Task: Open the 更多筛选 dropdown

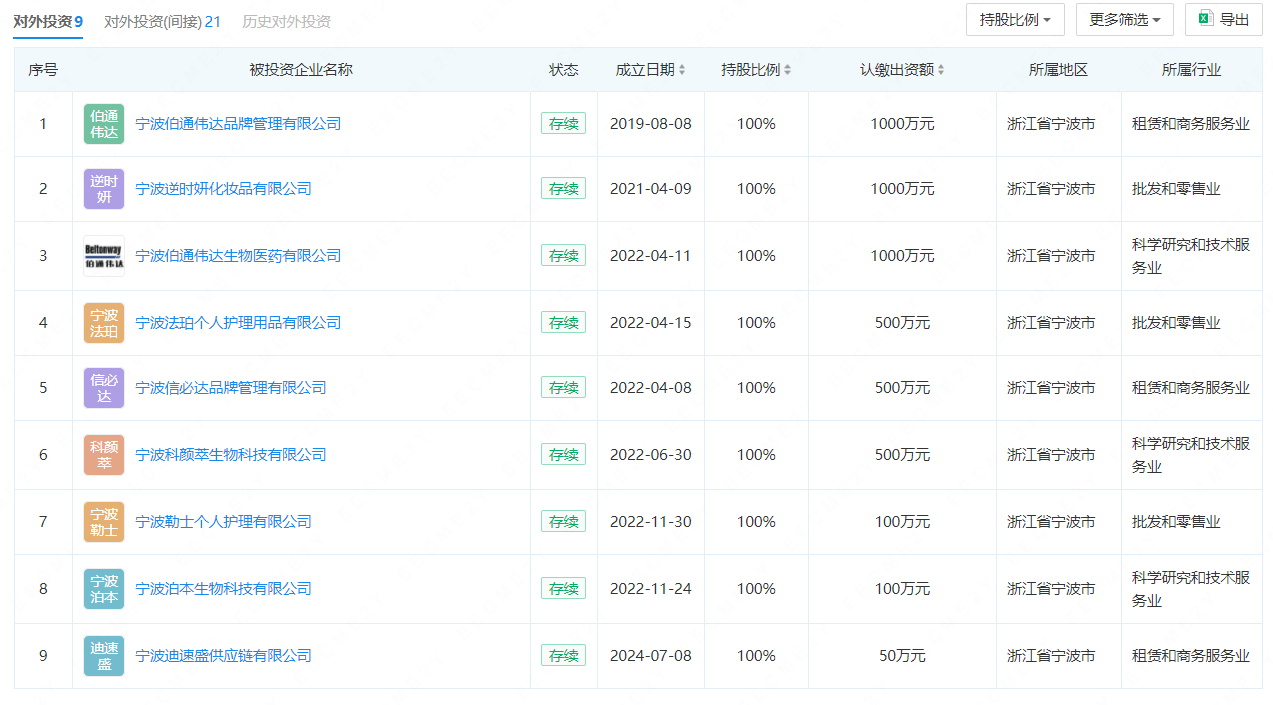Action: [x=1125, y=19]
